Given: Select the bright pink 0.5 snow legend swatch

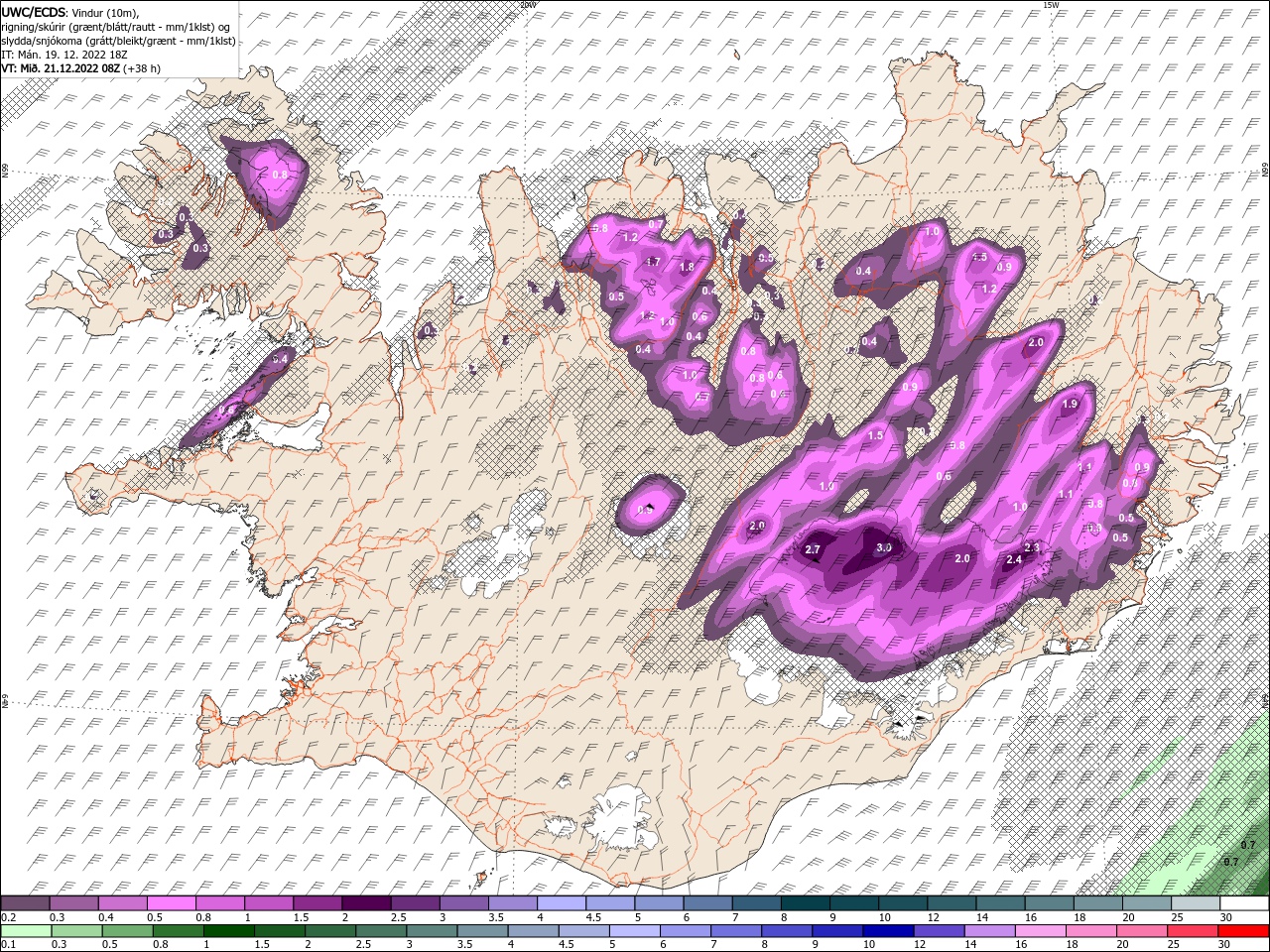Looking at the screenshot, I should coord(171,903).
